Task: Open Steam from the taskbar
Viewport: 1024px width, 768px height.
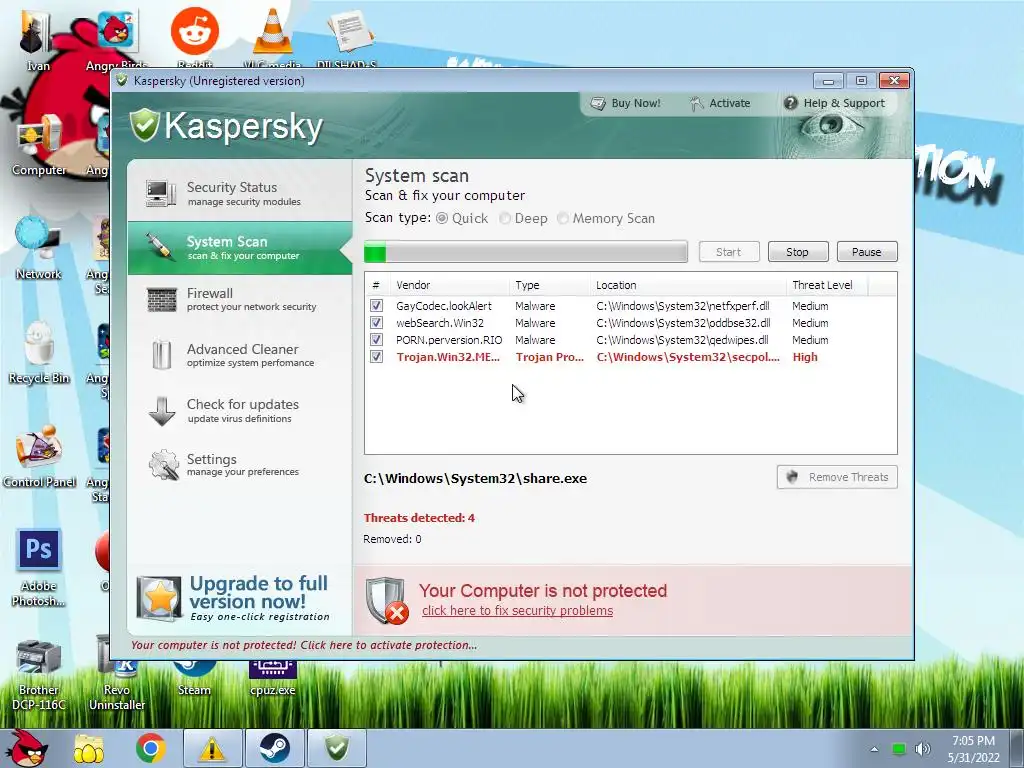Action: (274, 748)
